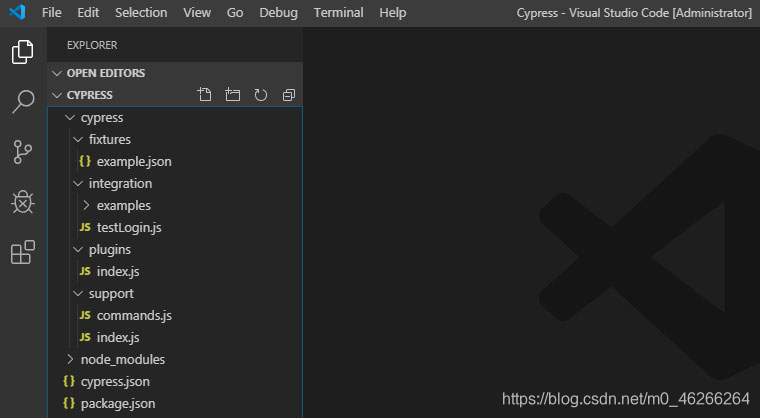The width and height of the screenshot is (760, 418).
Task: Open the Source Control view
Action: tap(23, 152)
